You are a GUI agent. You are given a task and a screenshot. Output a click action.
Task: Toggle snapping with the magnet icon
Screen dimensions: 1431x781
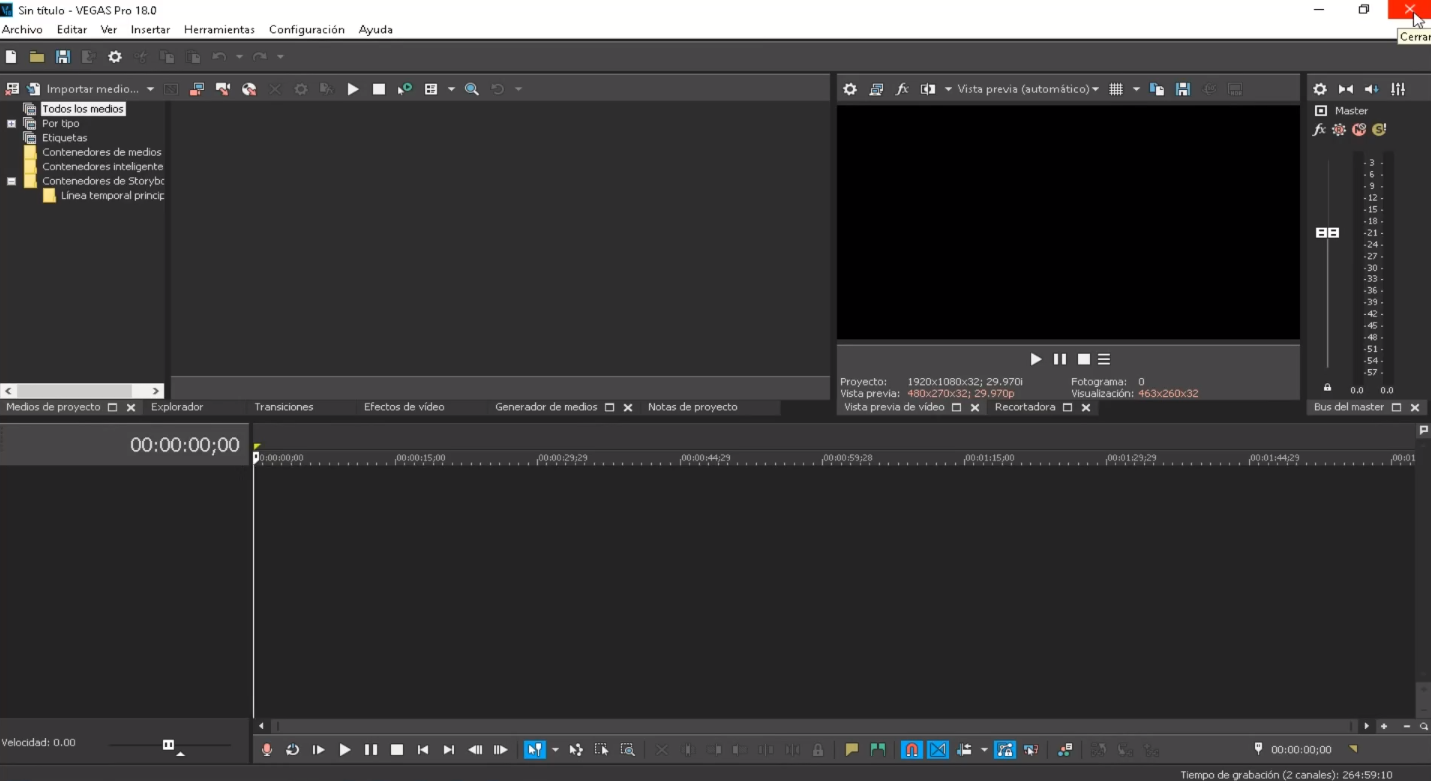[912, 749]
